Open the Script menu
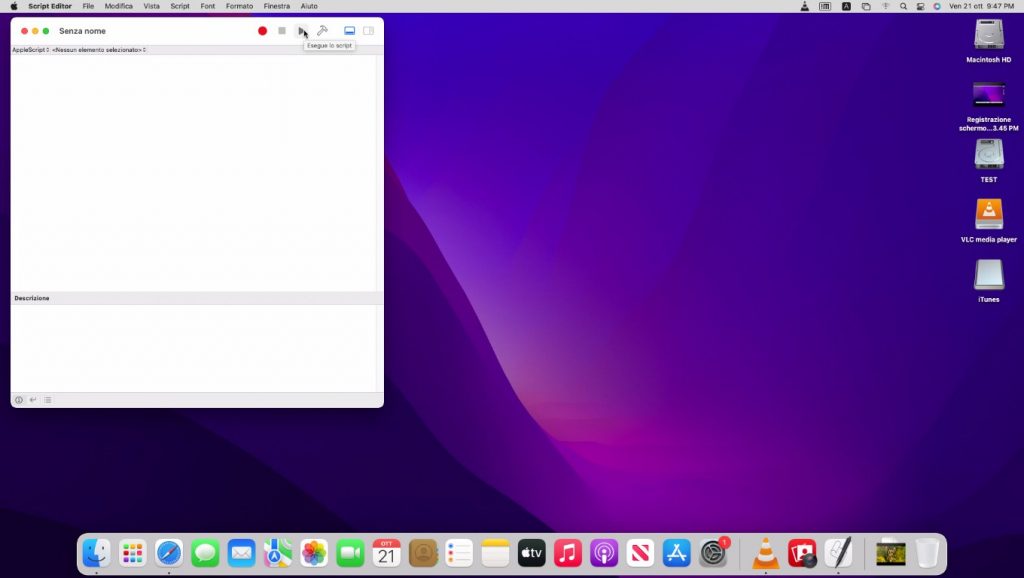This screenshot has width=1024, height=578. pos(180,6)
